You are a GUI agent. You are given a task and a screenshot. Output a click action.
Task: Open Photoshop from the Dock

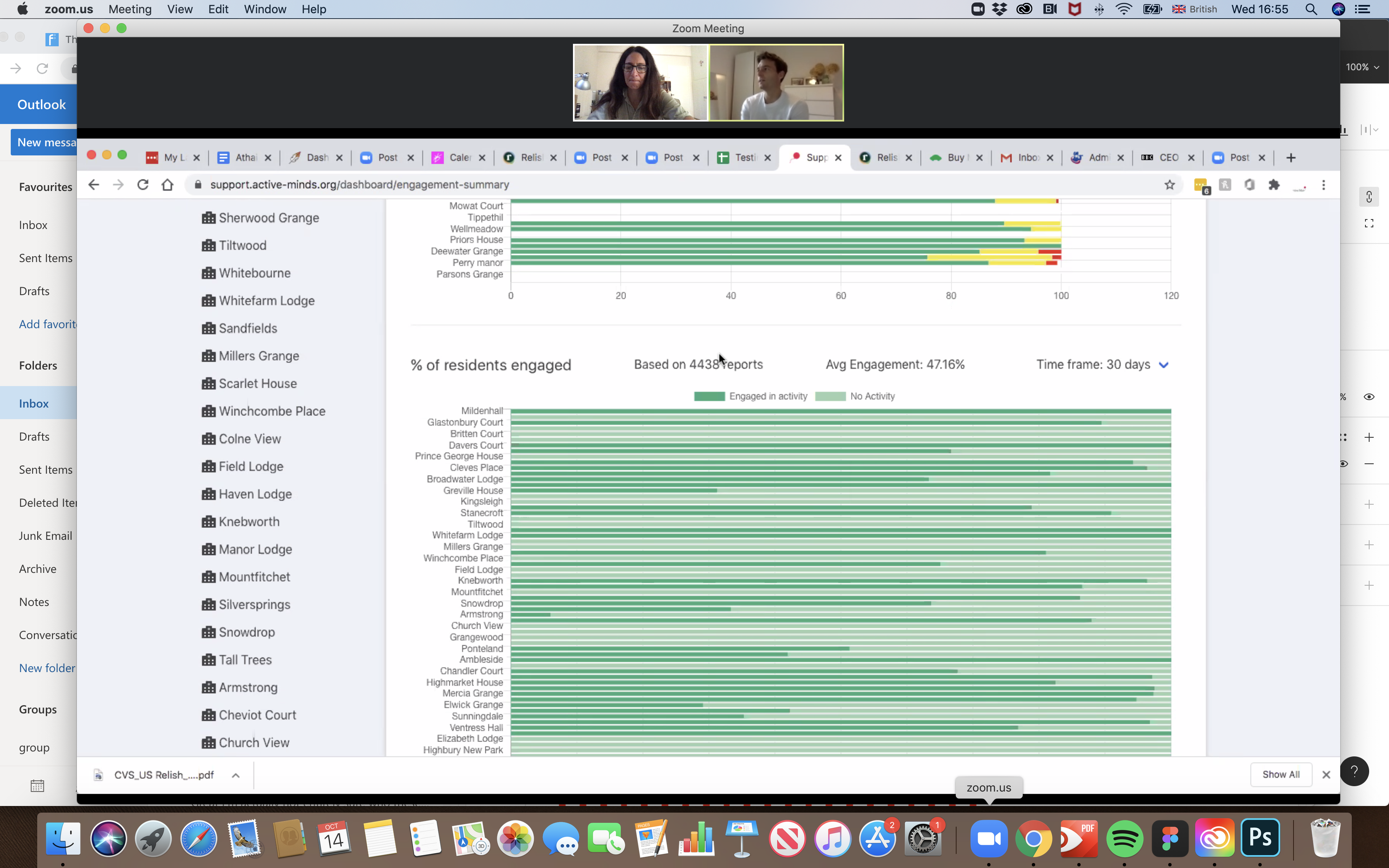(1260, 839)
